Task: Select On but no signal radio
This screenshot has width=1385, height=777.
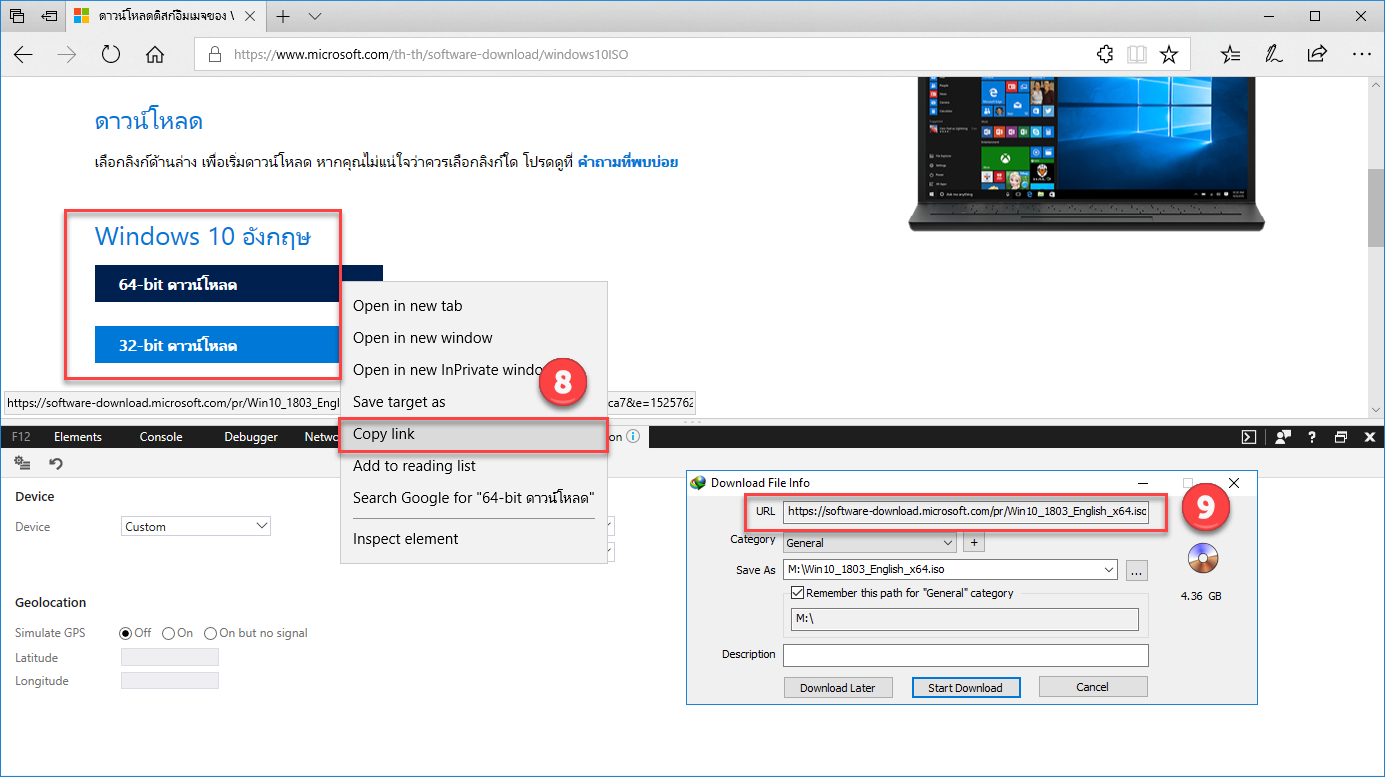Action: pyautogui.click(x=210, y=633)
